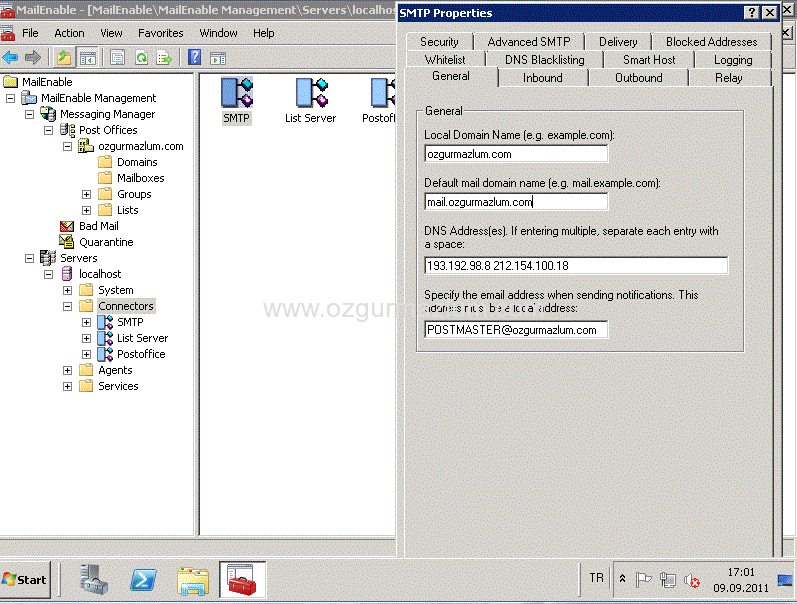Open the Action menu

tap(69, 33)
